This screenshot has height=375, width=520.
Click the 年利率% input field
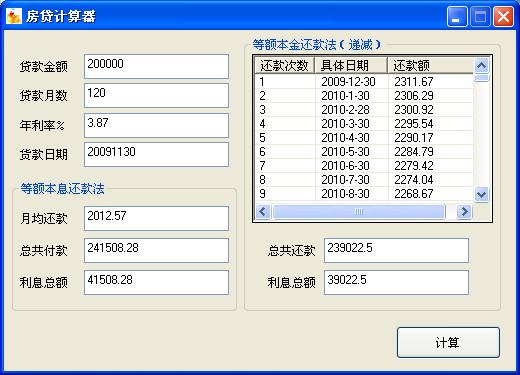point(156,125)
